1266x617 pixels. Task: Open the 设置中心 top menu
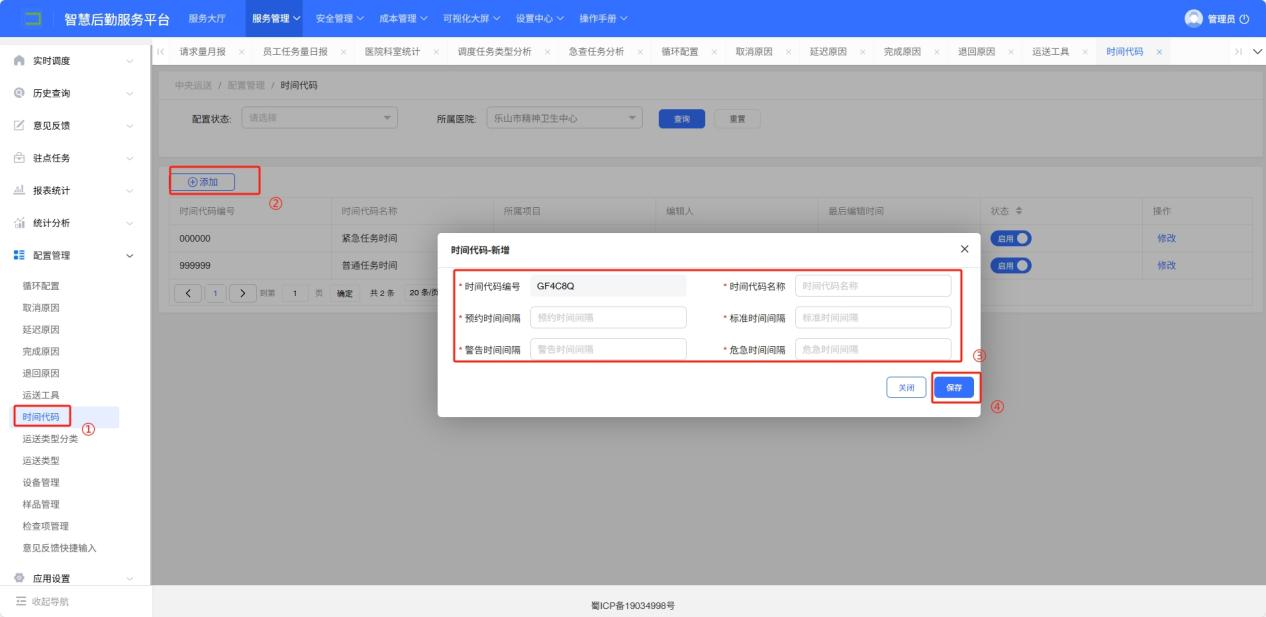pos(540,19)
